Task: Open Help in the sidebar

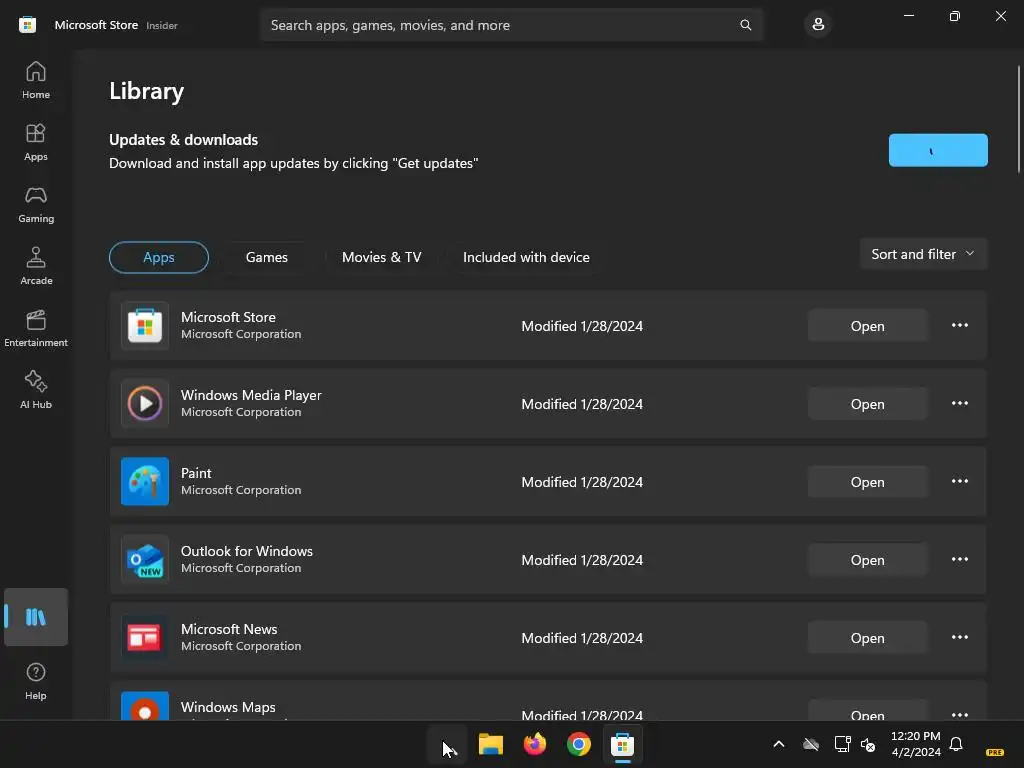Action: click(36, 680)
